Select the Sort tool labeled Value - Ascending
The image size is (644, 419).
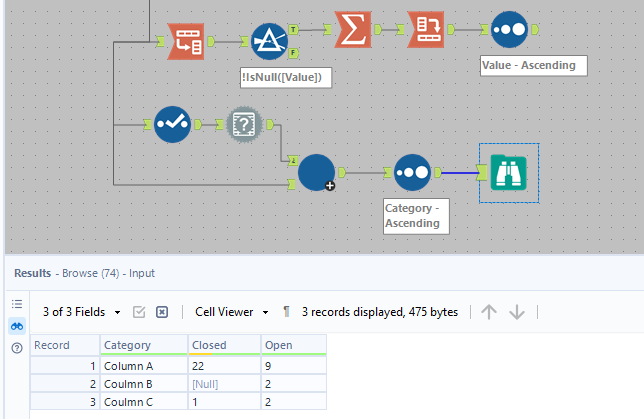click(509, 30)
